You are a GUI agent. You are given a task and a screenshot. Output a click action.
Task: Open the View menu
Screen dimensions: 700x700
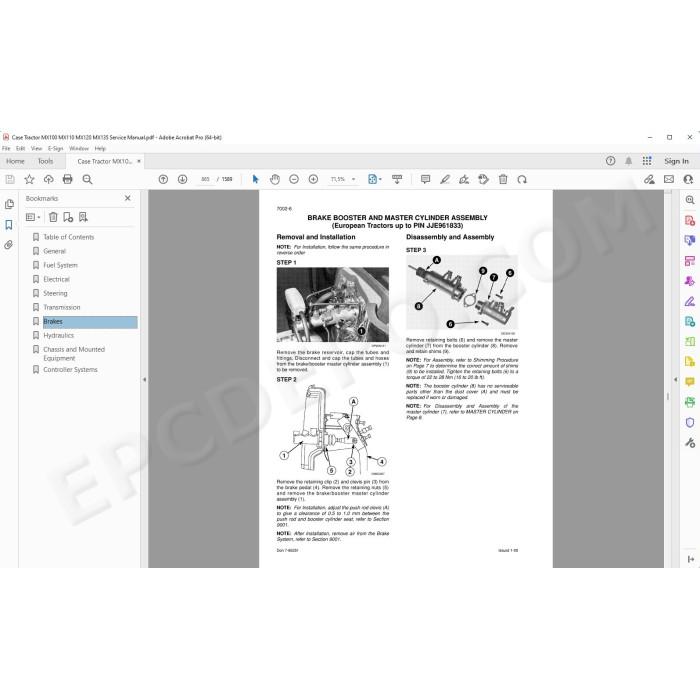pos(36,149)
